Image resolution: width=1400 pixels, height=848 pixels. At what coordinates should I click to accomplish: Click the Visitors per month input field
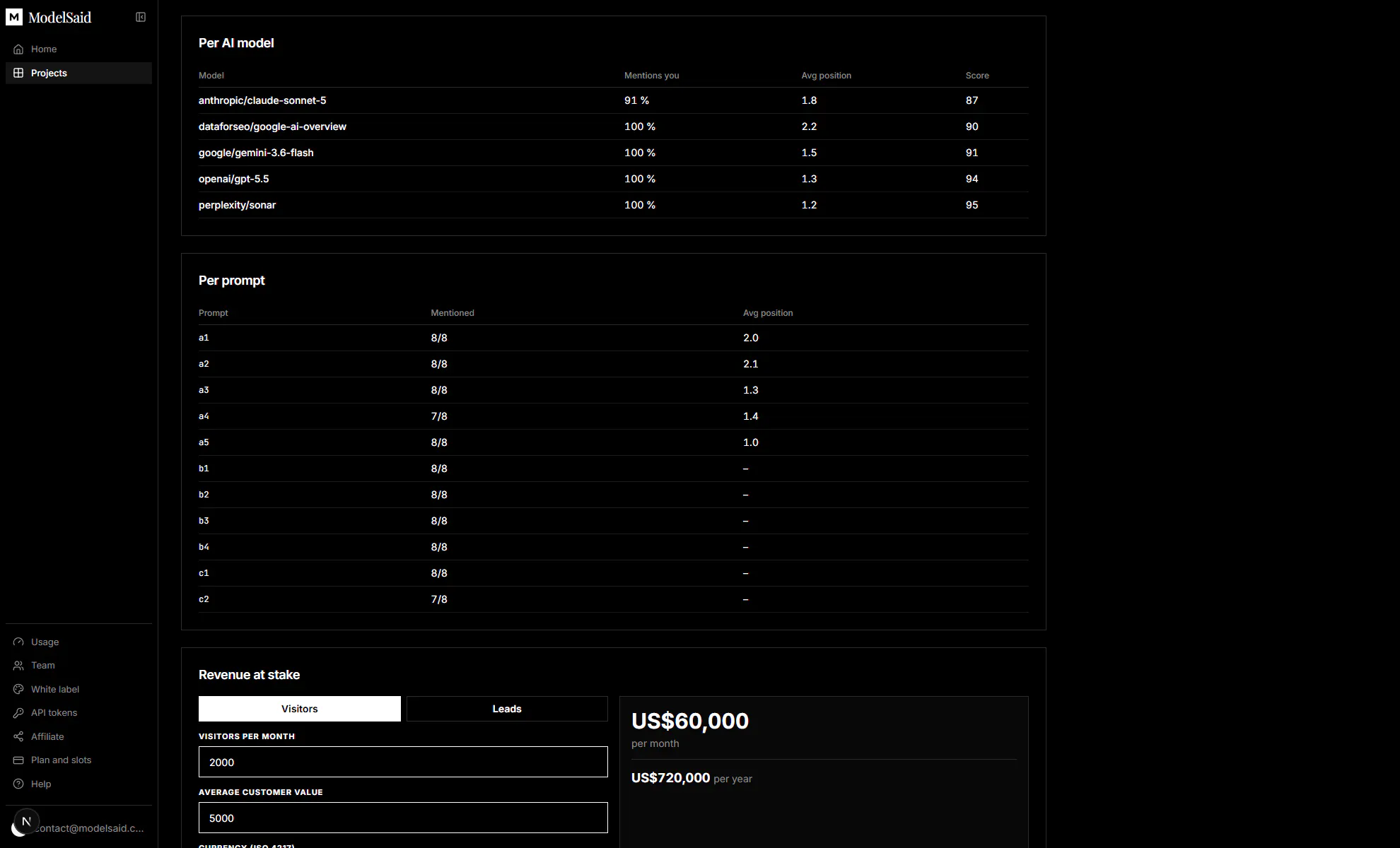(x=403, y=762)
